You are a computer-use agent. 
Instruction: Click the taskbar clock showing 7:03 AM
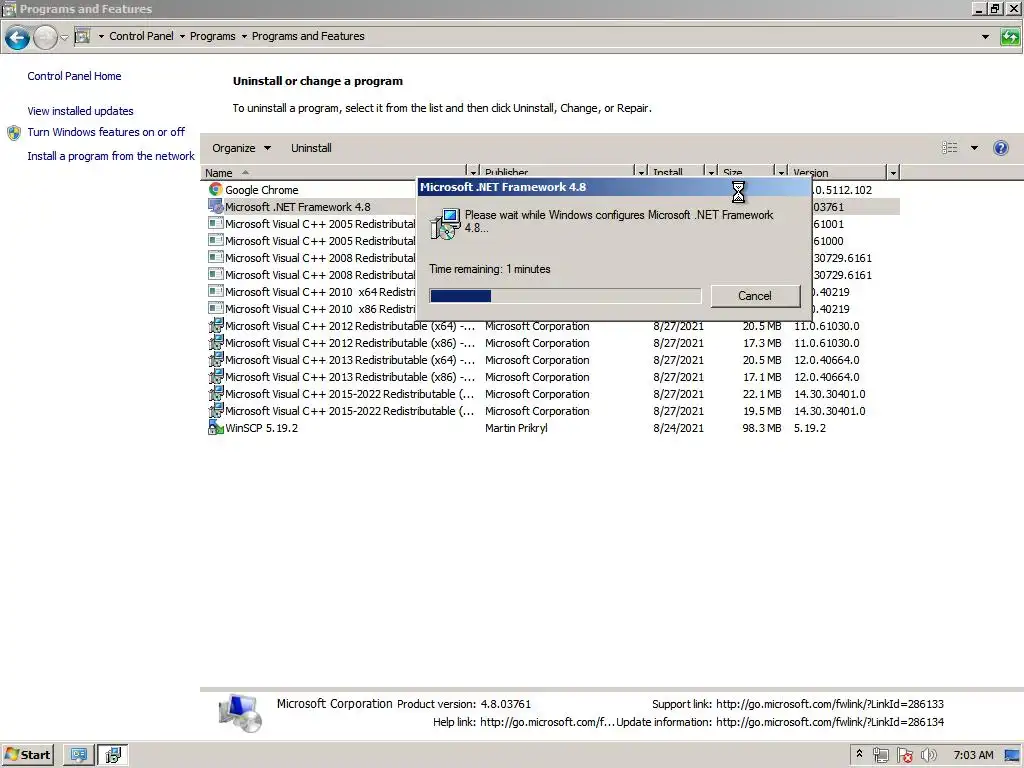973,756
